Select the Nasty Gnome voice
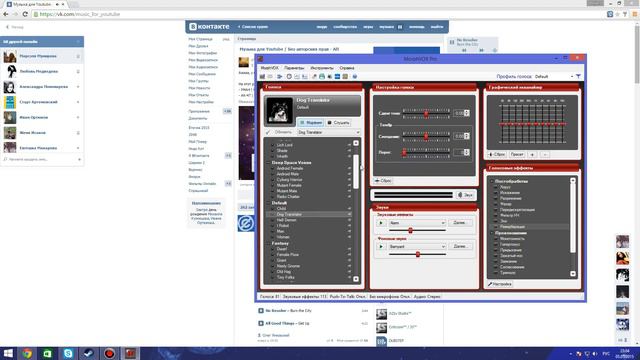640x360 pixels. pos(288,266)
